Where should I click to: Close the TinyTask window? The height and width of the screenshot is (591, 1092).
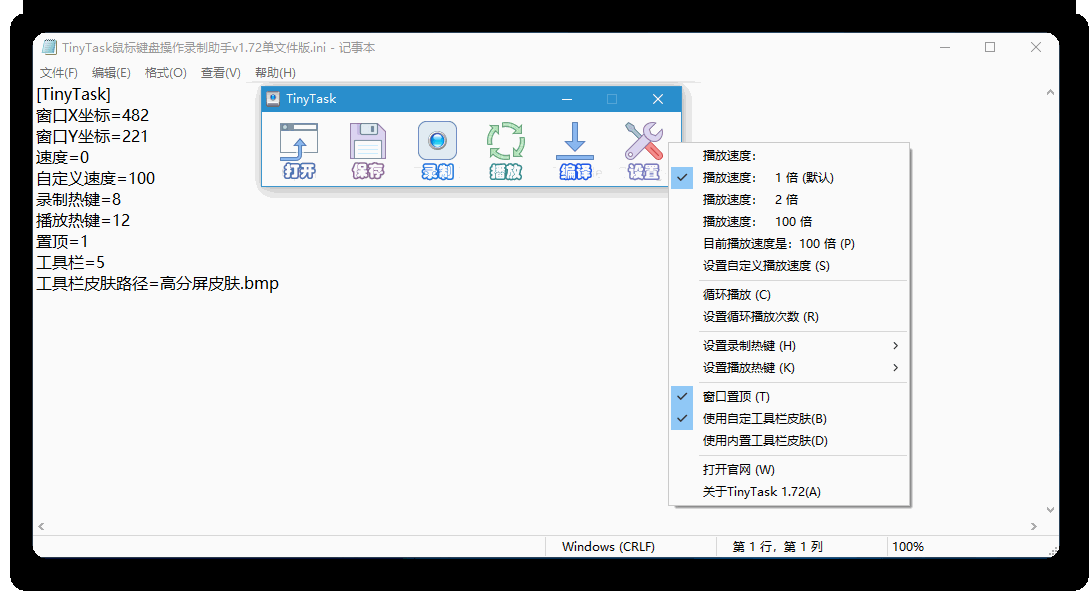pos(657,99)
